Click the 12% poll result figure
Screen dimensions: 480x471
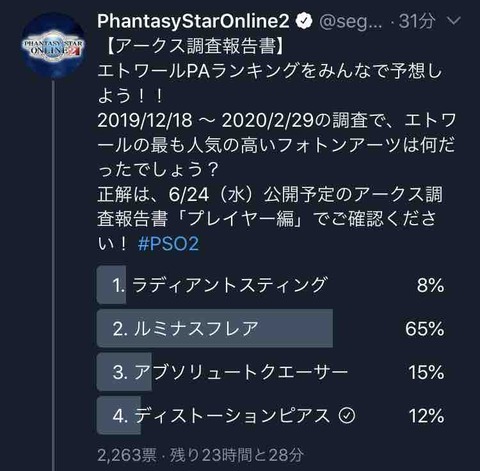(x=426, y=416)
